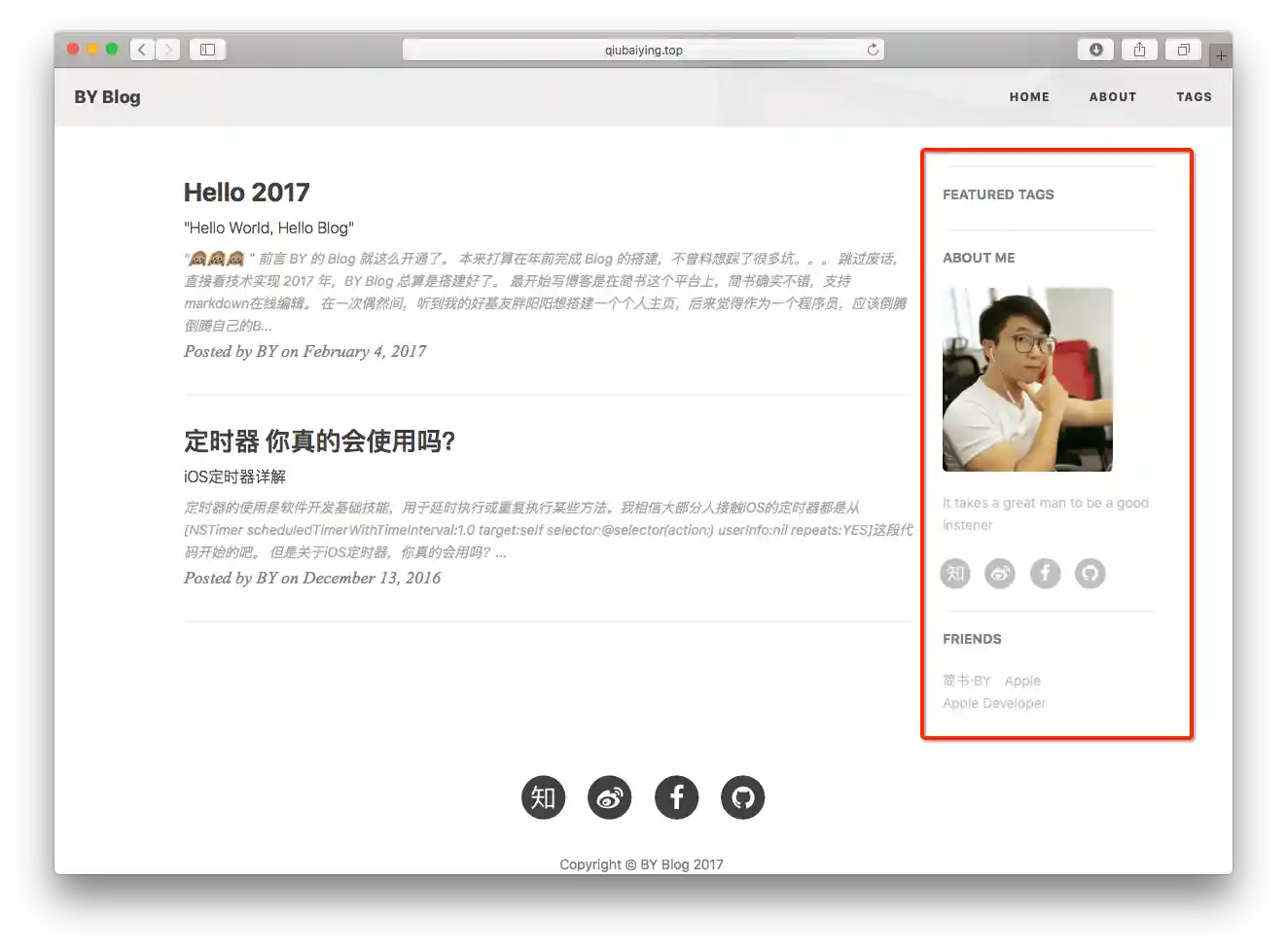Screen dimensions: 1287x952
Task: Open the 定时器 你真的会使用吗? post
Action: coord(320,441)
